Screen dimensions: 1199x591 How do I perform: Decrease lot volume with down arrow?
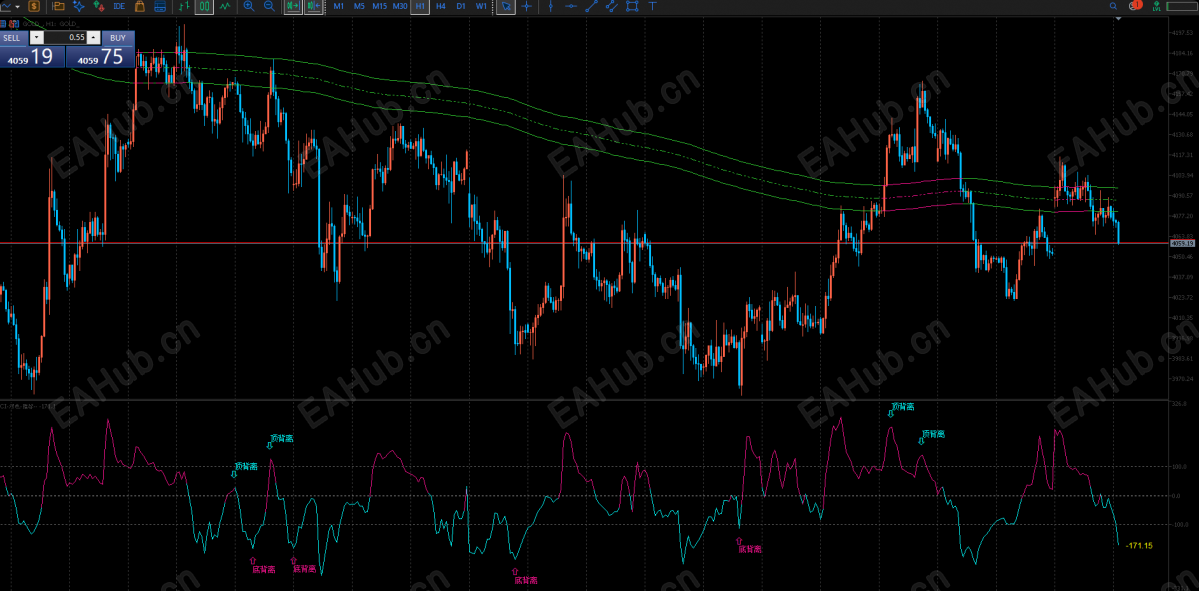coord(37,37)
